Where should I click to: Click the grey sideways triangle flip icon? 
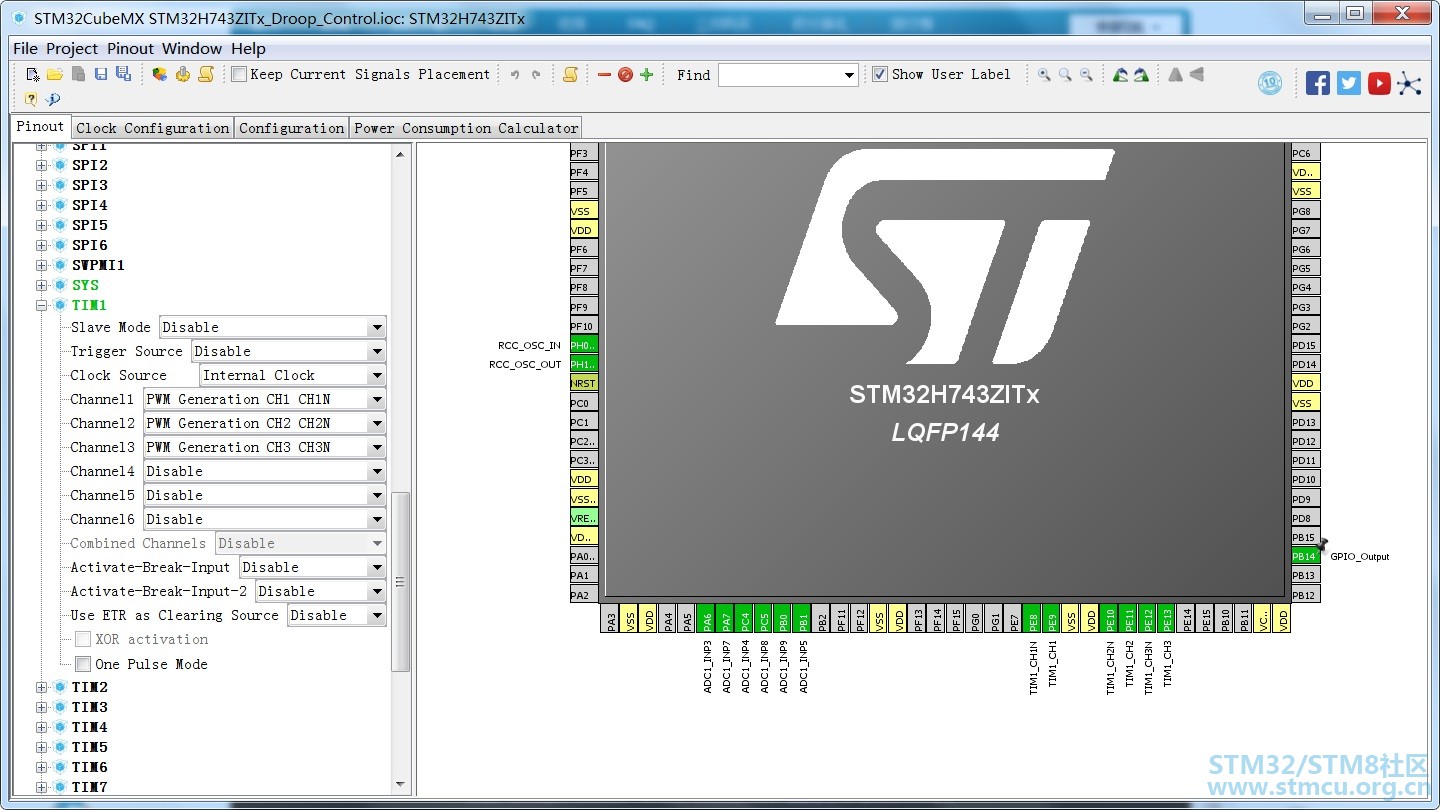1196,75
